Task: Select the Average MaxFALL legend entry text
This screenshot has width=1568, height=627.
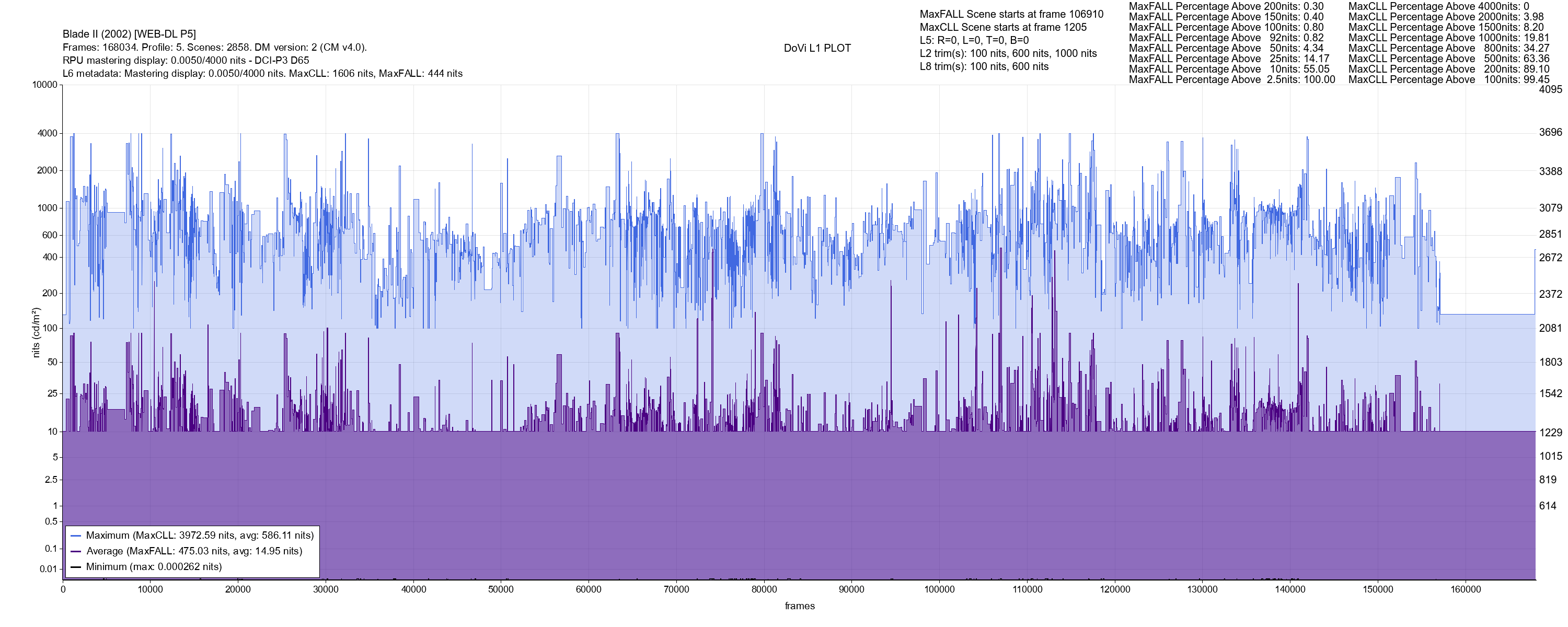Action: pos(194,552)
